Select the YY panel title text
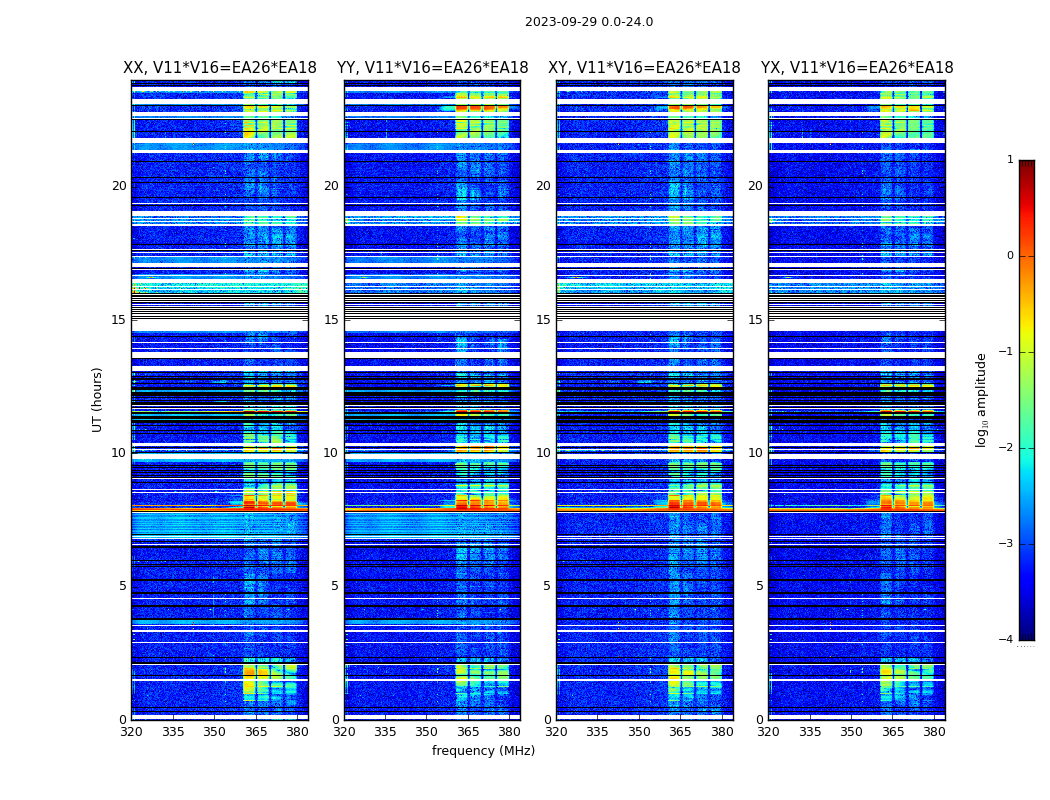The height and width of the screenshot is (800, 1050). click(432, 68)
